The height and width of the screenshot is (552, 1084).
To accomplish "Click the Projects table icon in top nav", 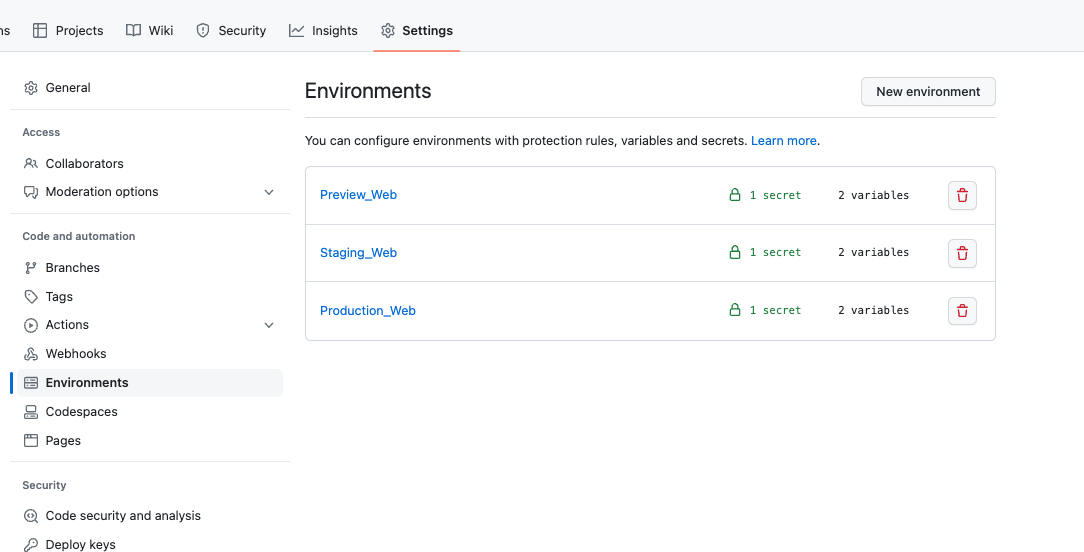I will coord(40,30).
